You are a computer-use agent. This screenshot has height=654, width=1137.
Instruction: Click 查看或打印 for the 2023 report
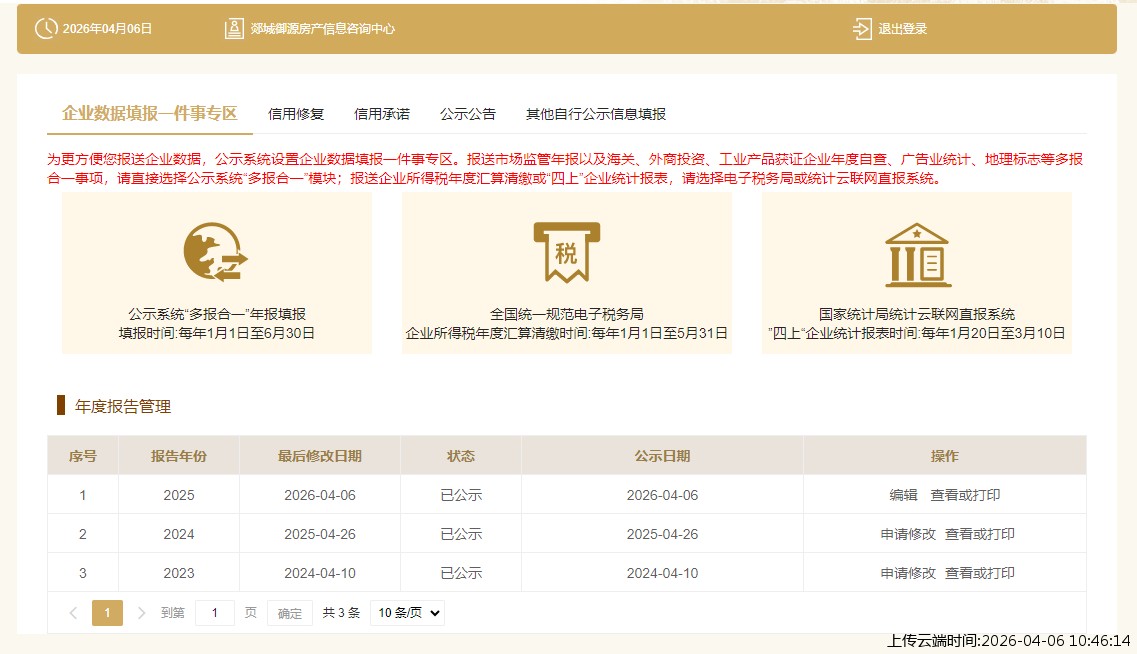coord(979,573)
